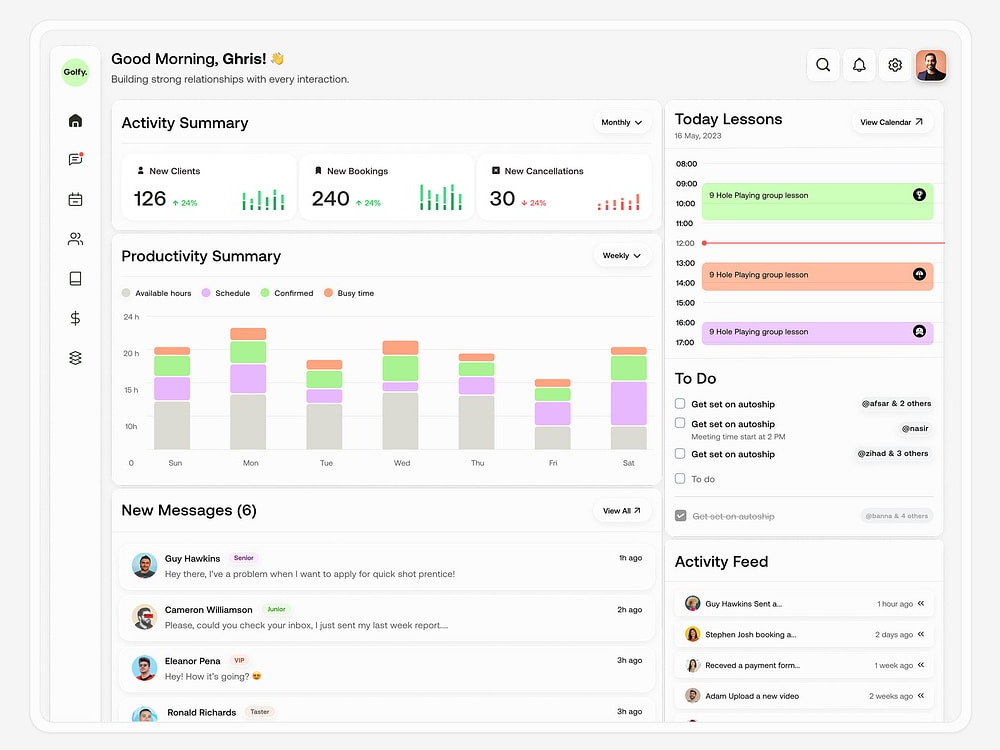Click the New Cancellations 30 card
1000x750 pixels.
pyautogui.click(x=564, y=187)
